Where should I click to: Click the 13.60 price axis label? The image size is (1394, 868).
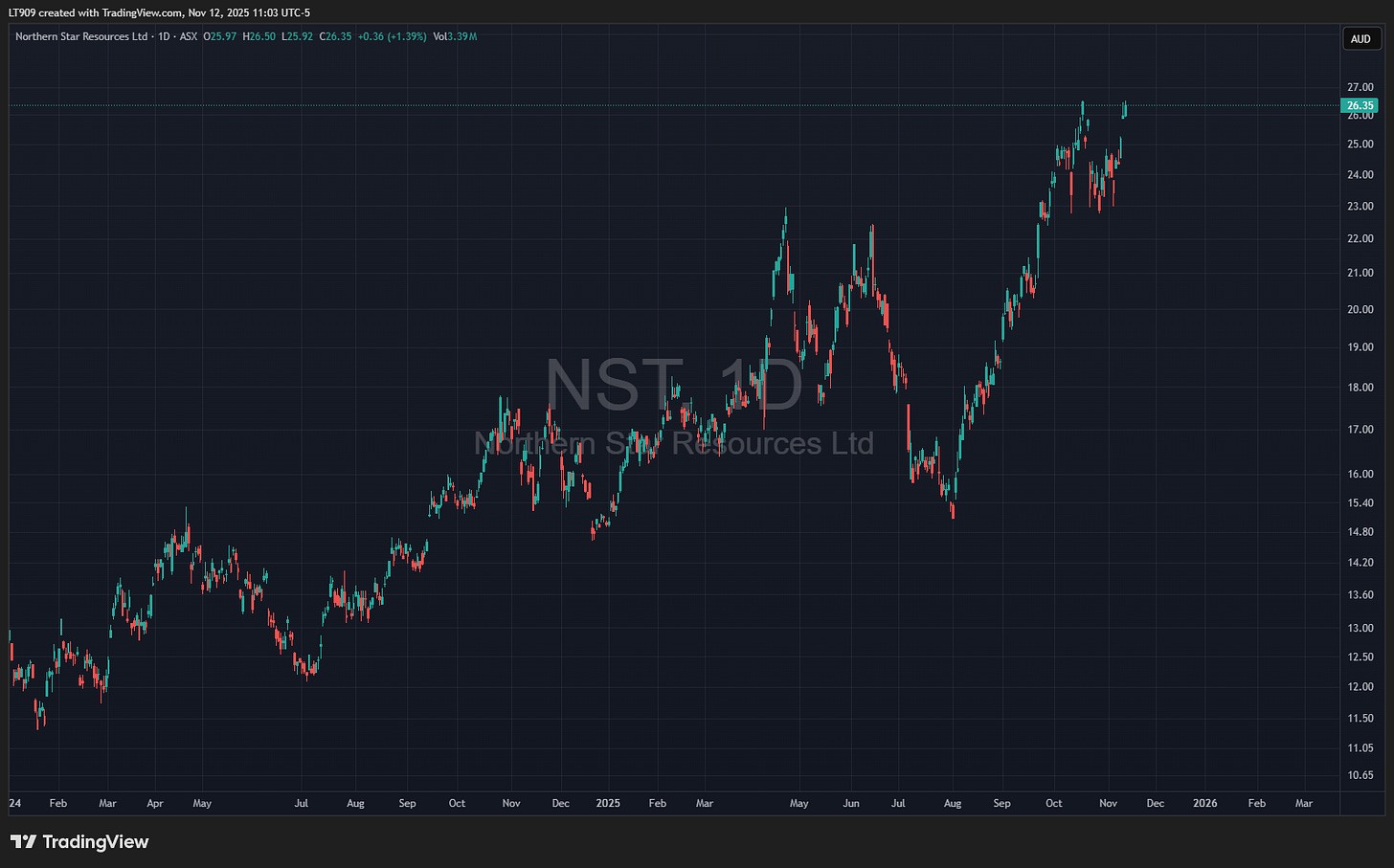coord(1360,594)
